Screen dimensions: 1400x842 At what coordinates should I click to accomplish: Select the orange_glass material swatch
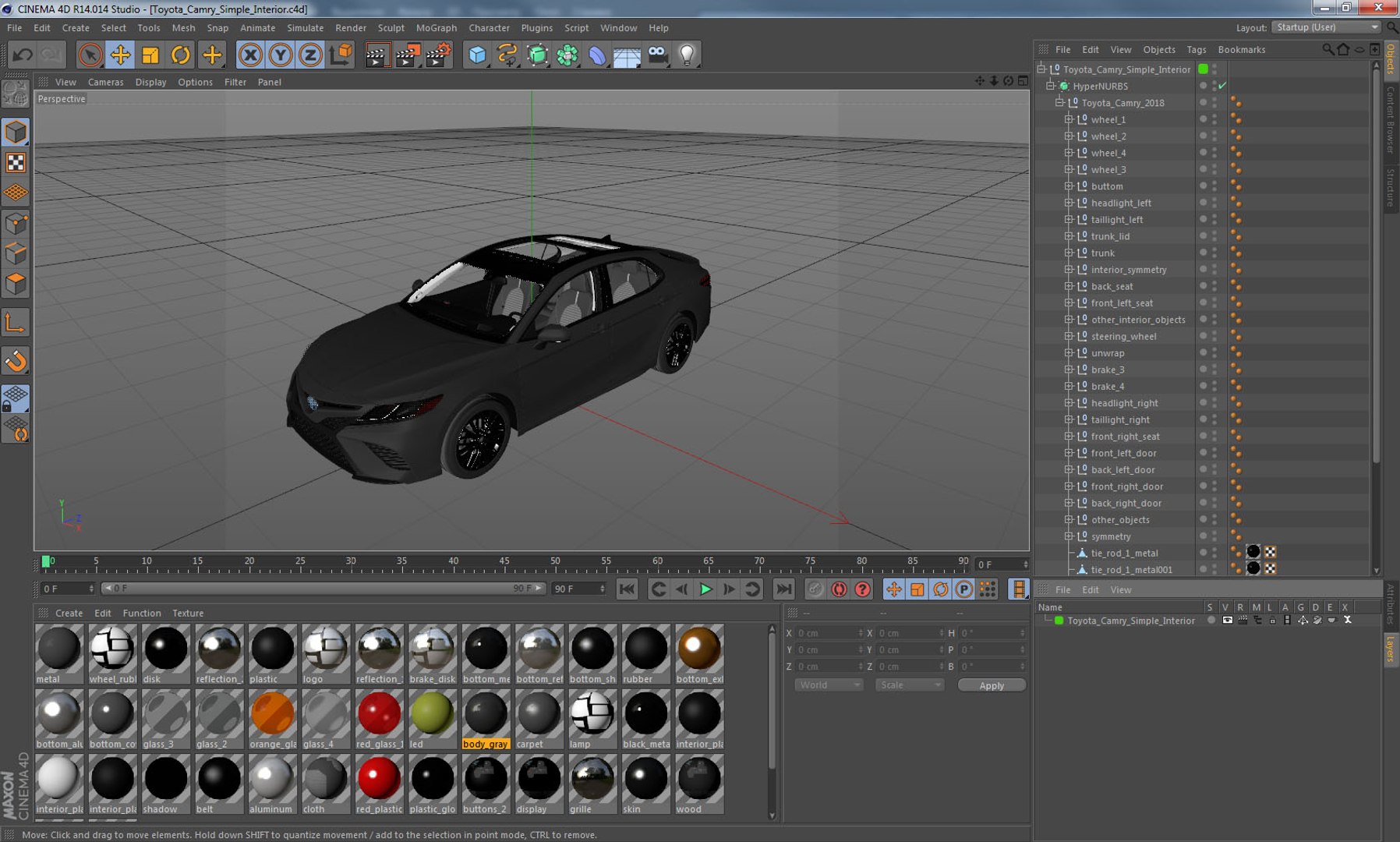(273, 720)
